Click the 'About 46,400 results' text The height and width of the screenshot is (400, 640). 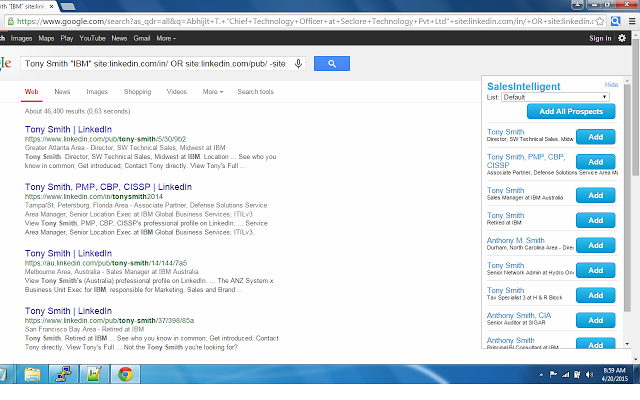pyautogui.click(x=78, y=111)
